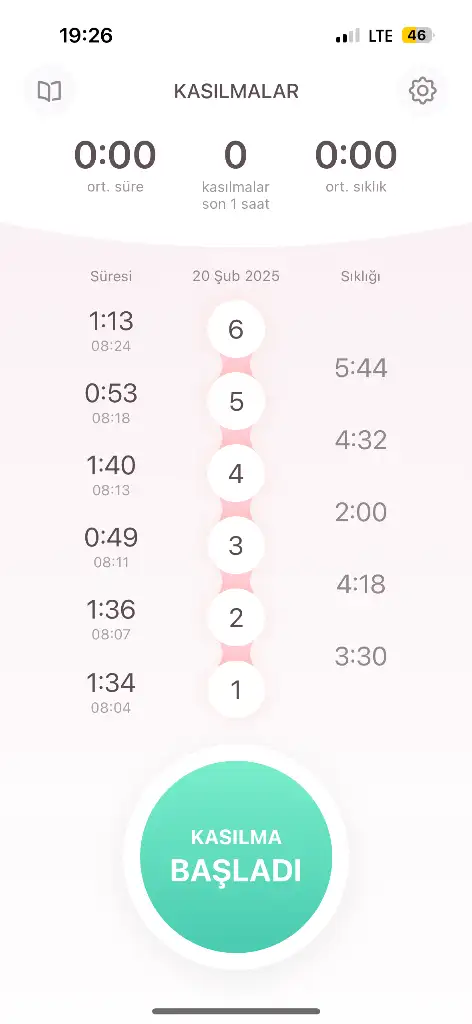Tap the 2:00 frequency value

[361, 512]
